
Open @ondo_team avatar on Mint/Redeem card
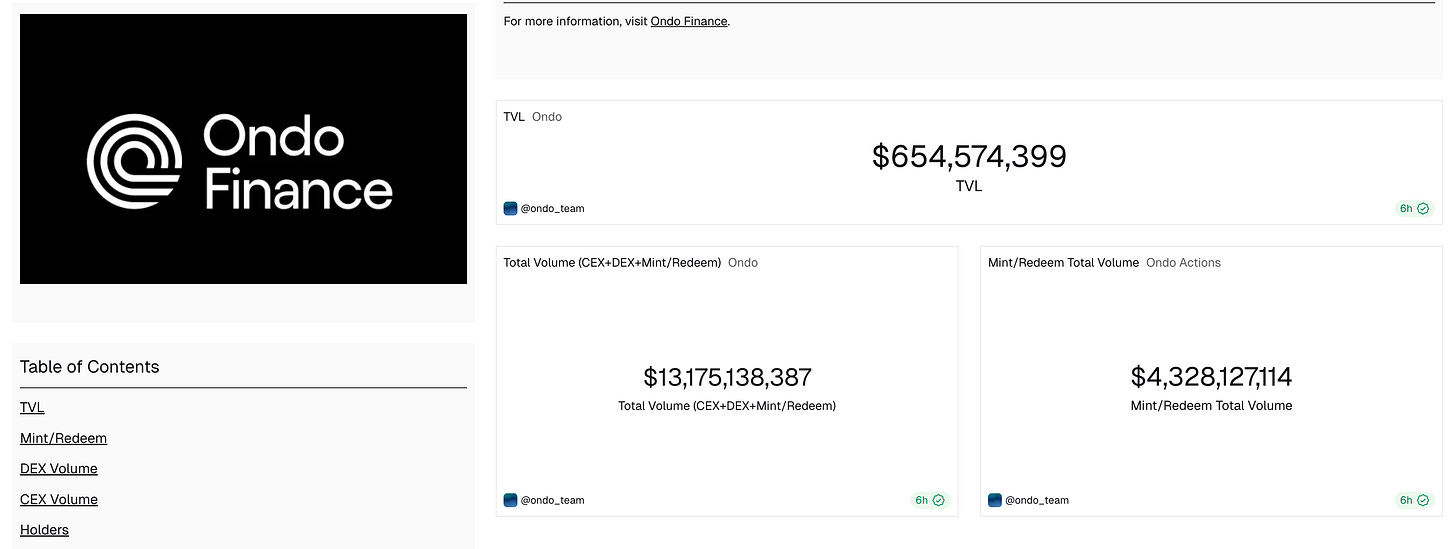pyautogui.click(x=995, y=500)
